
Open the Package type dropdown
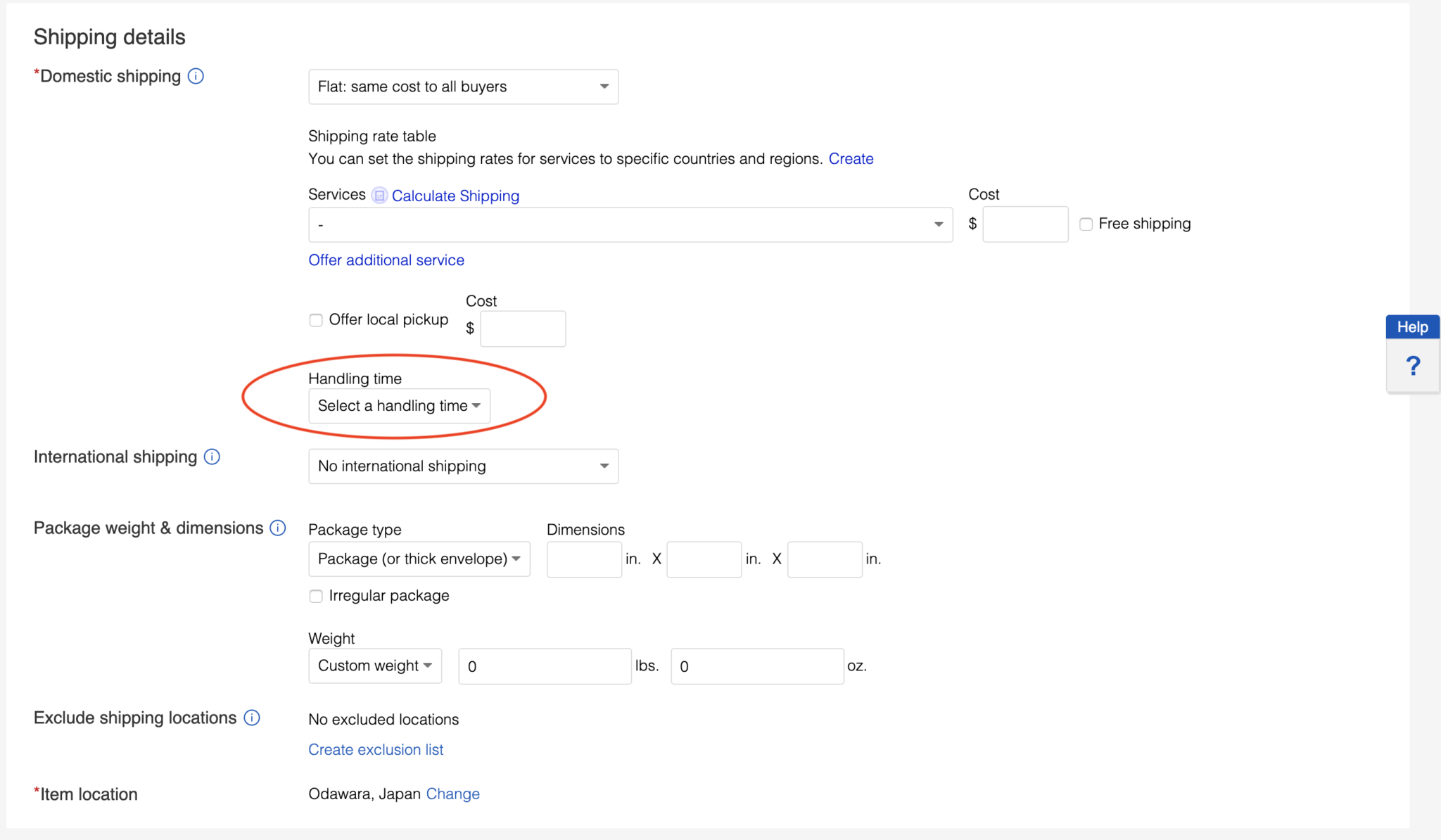[419, 559]
